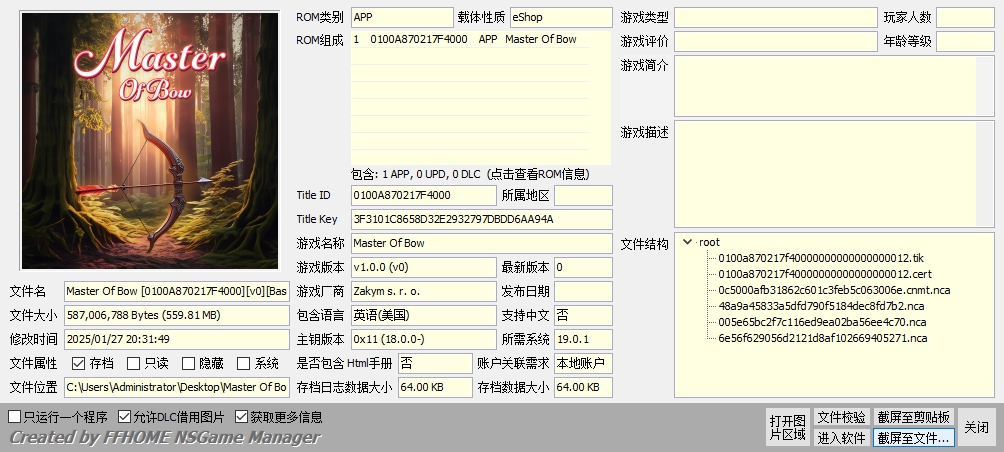The image size is (1004, 452).
Task: Click 打开图片区域 button
Action: click(x=786, y=427)
